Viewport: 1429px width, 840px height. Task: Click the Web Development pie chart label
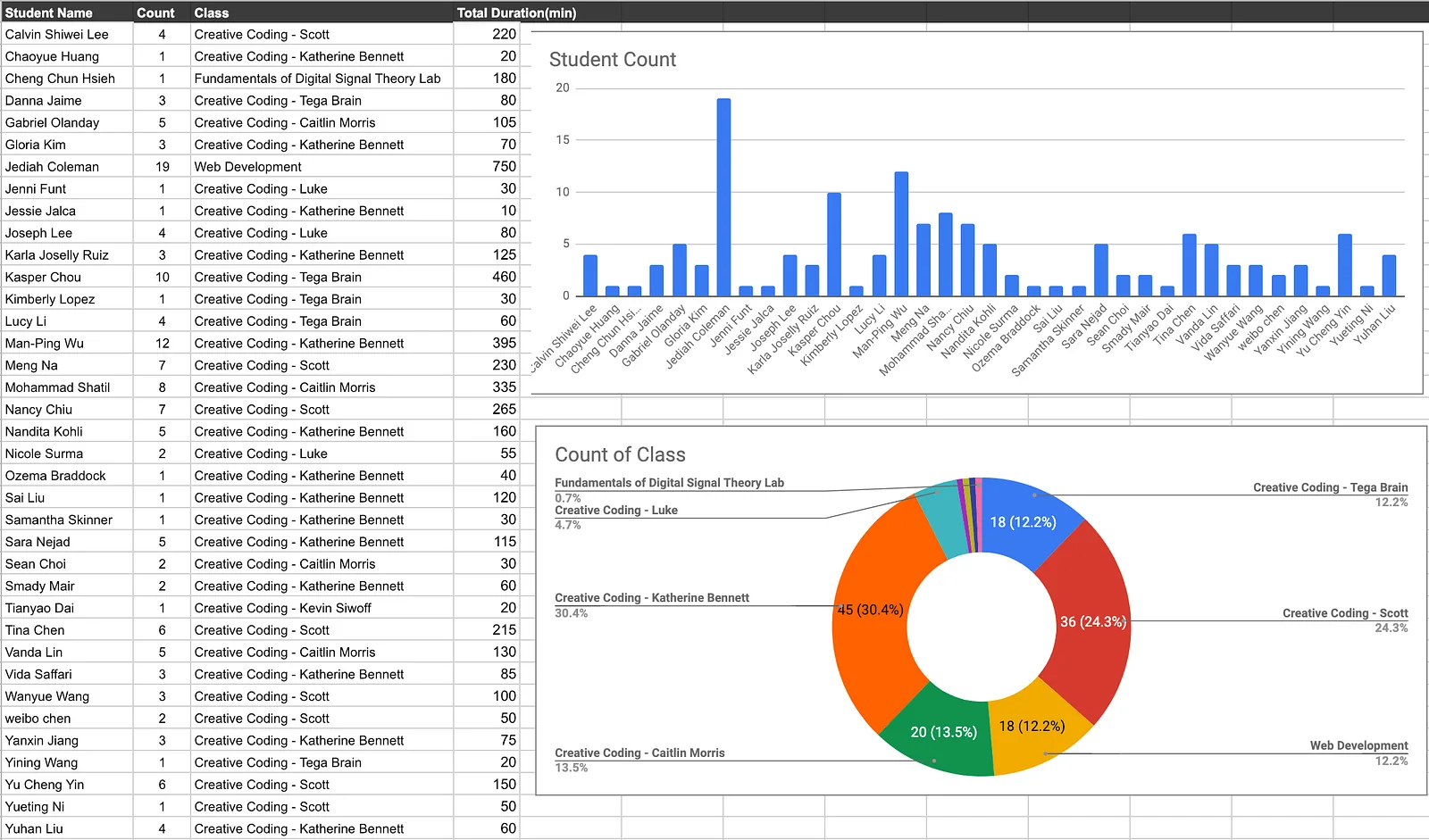(1358, 745)
